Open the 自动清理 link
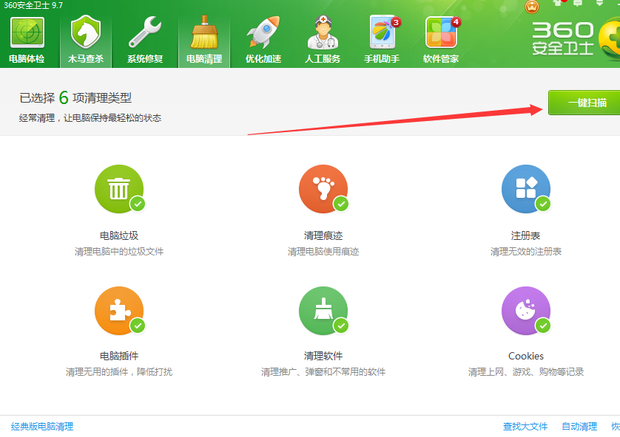The image size is (620, 437). [579, 426]
